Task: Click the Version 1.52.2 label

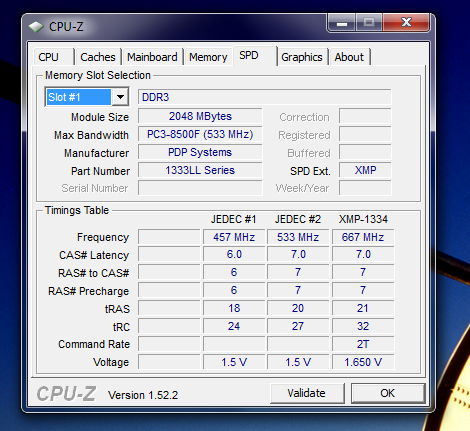Action: [x=143, y=395]
